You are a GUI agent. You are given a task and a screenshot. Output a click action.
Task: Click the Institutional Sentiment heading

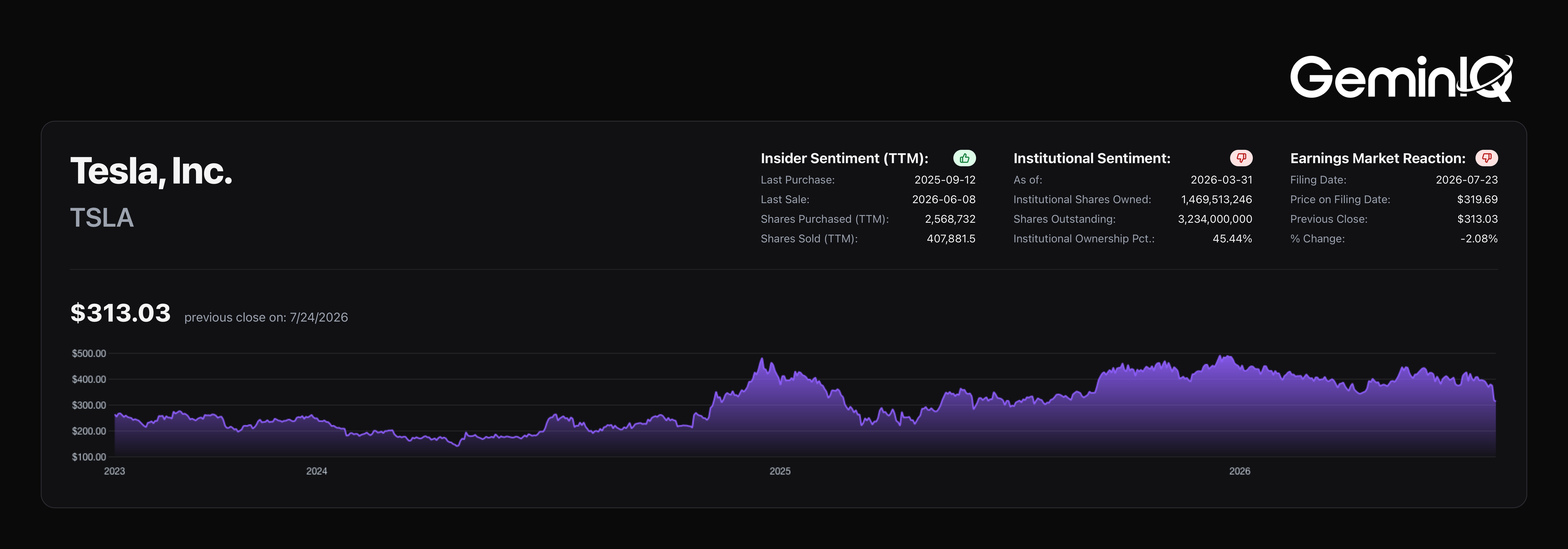coord(1092,158)
